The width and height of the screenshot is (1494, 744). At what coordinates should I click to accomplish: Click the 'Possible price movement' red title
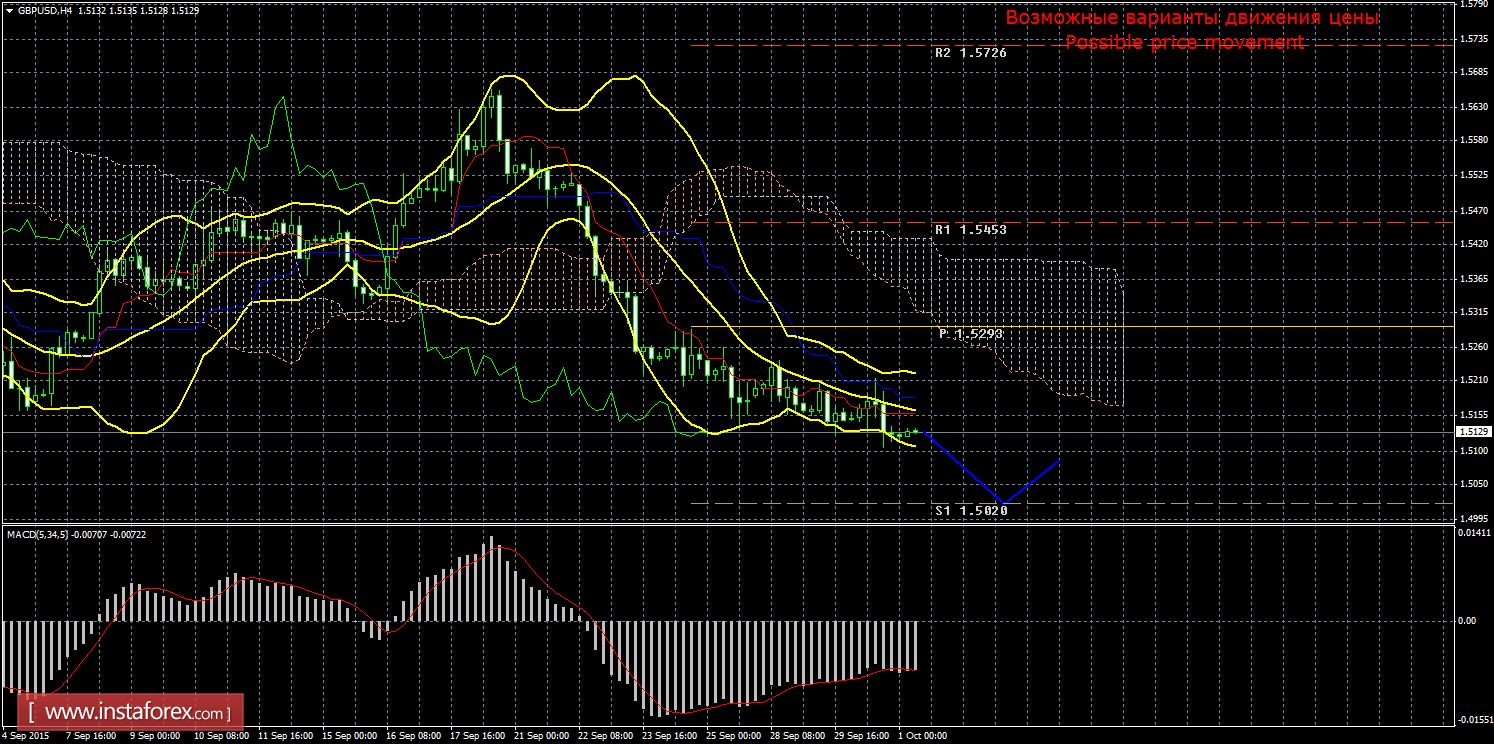pos(1184,42)
